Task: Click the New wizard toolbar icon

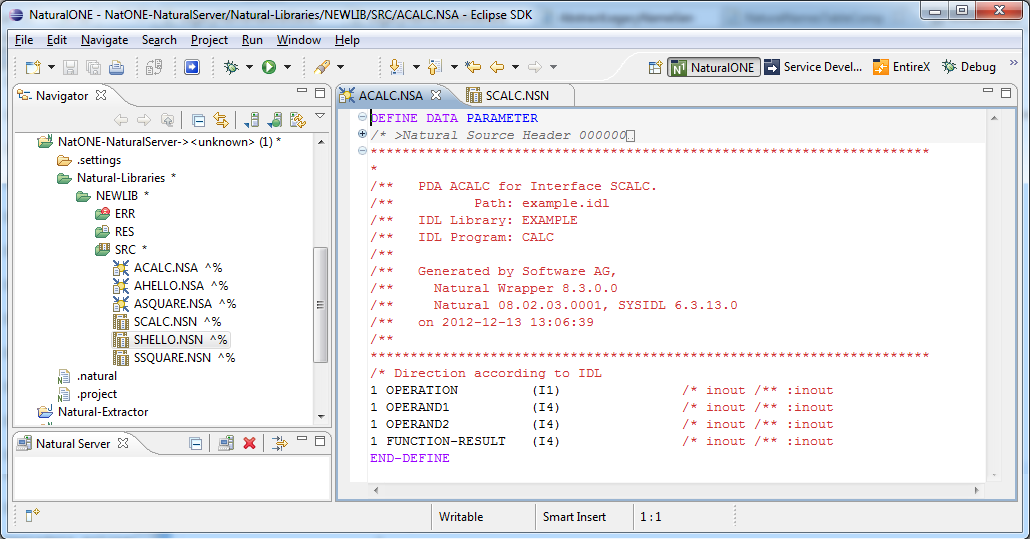Action: 32,67
